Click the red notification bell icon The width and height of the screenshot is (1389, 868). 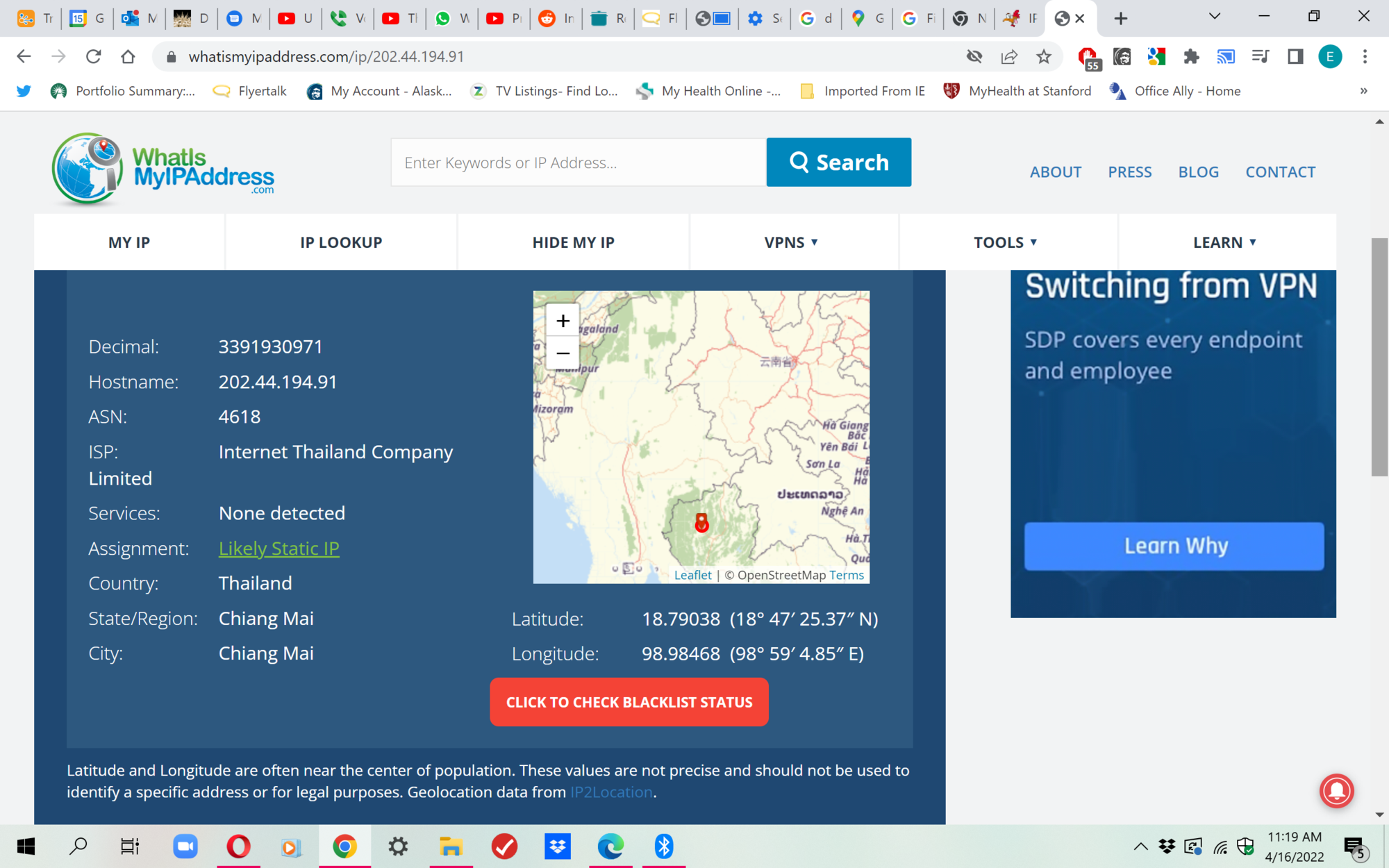(x=1336, y=790)
